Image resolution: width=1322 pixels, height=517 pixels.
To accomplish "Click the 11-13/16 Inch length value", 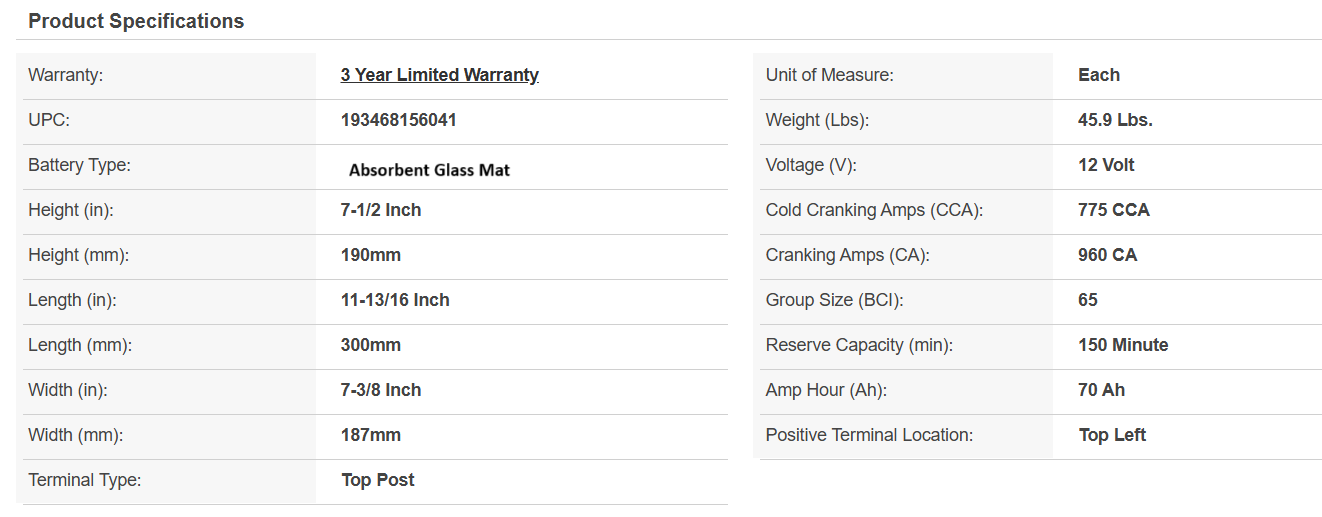I will tap(395, 300).
